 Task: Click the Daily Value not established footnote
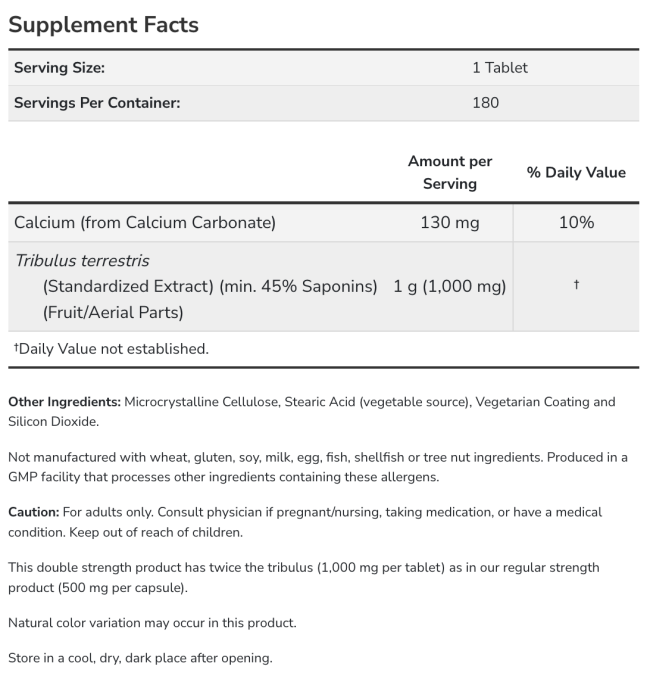tap(111, 349)
